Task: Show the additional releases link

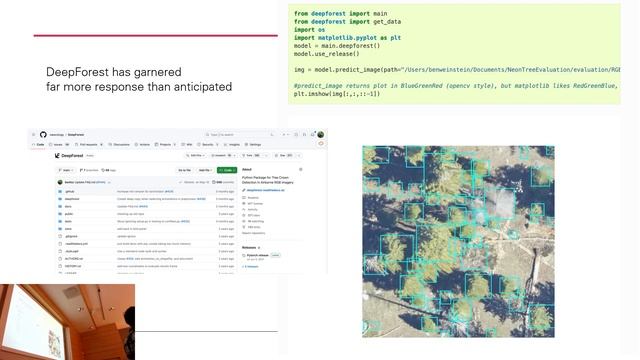Action: [251, 267]
